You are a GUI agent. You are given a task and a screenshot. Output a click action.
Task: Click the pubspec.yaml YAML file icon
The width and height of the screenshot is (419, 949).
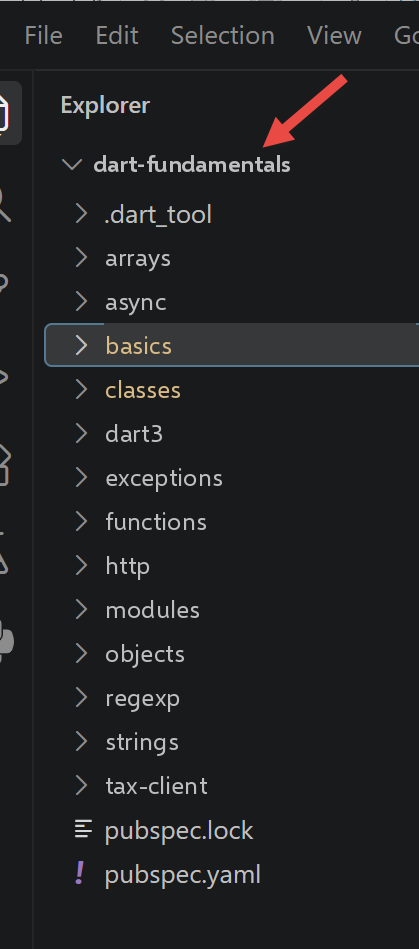pyautogui.click(x=80, y=874)
